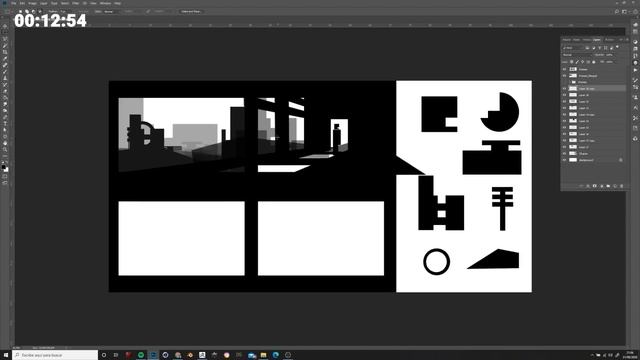Open the Windows Start button
This screenshot has width=640, height=360.
(6, 355)
